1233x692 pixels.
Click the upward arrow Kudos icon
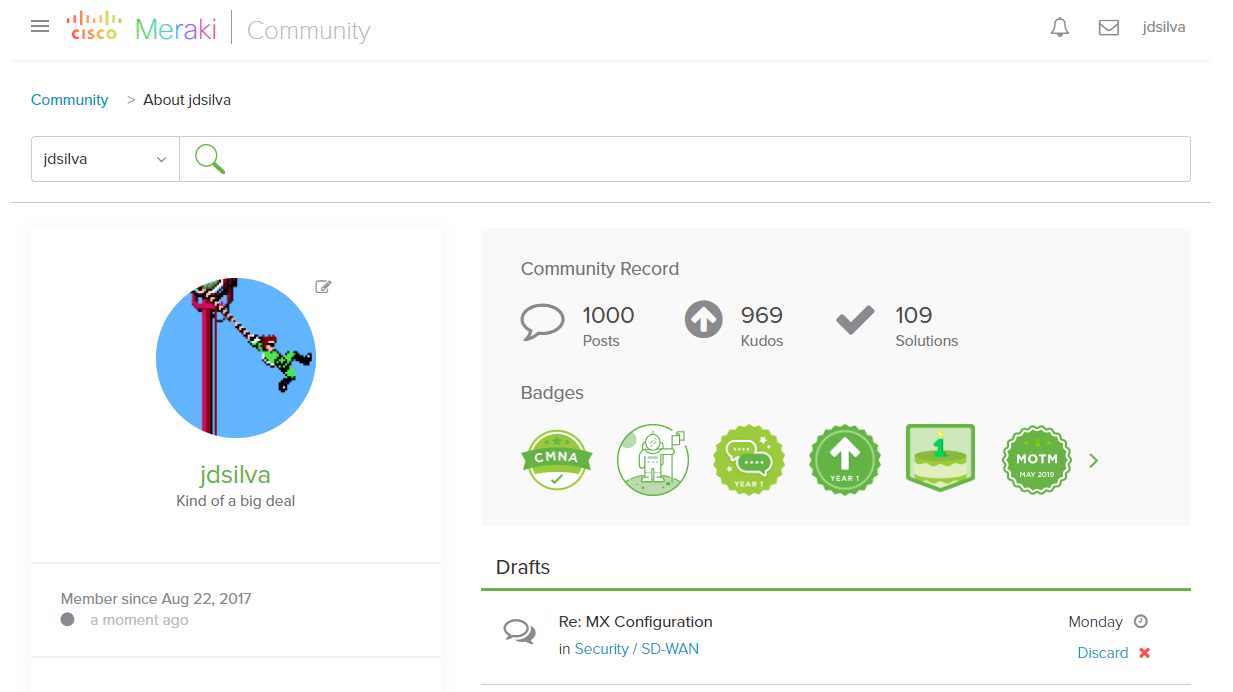coord(703,319)
